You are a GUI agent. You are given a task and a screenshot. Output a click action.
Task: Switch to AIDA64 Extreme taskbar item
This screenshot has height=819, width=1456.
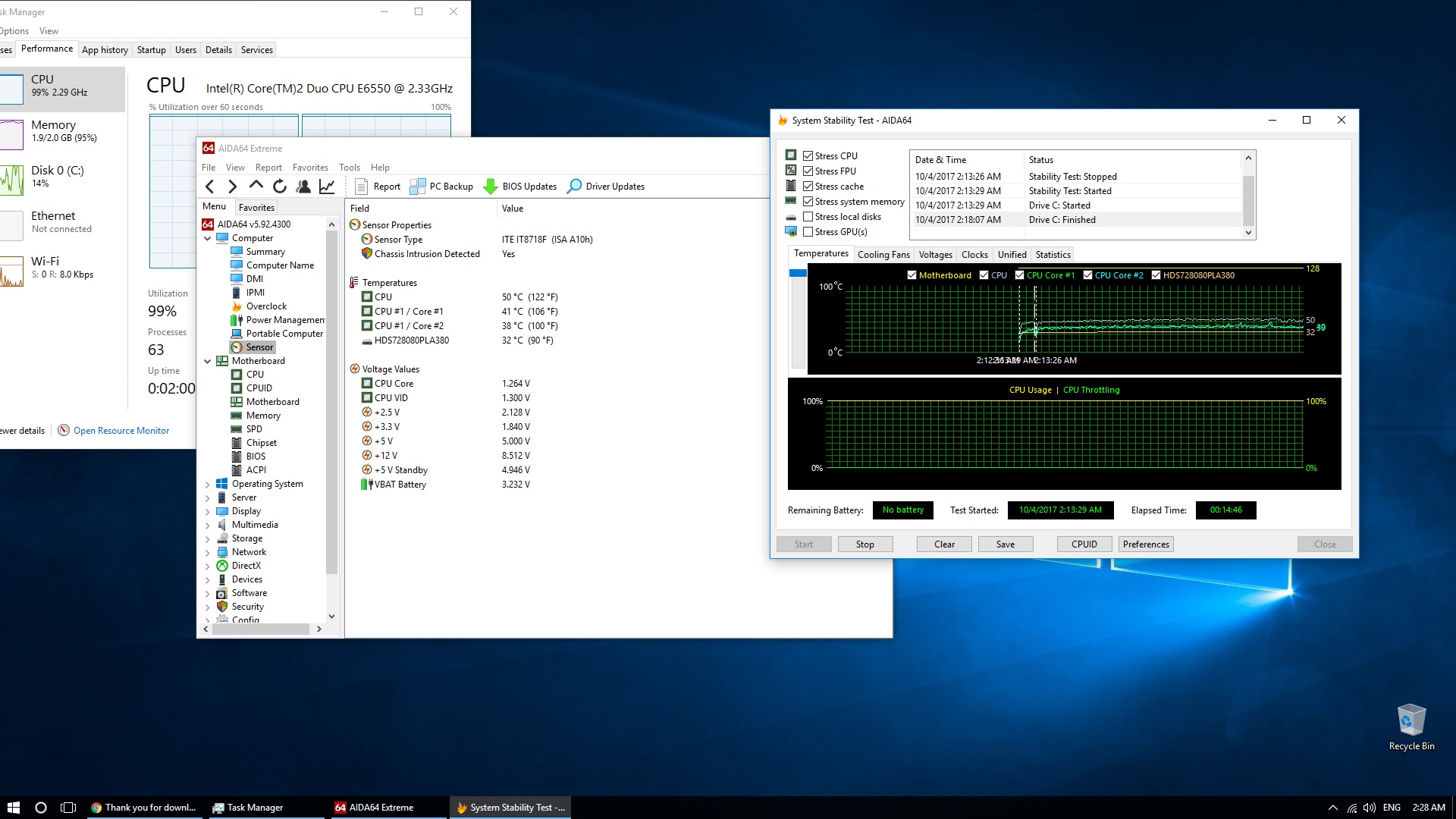[x=387, y=808]
